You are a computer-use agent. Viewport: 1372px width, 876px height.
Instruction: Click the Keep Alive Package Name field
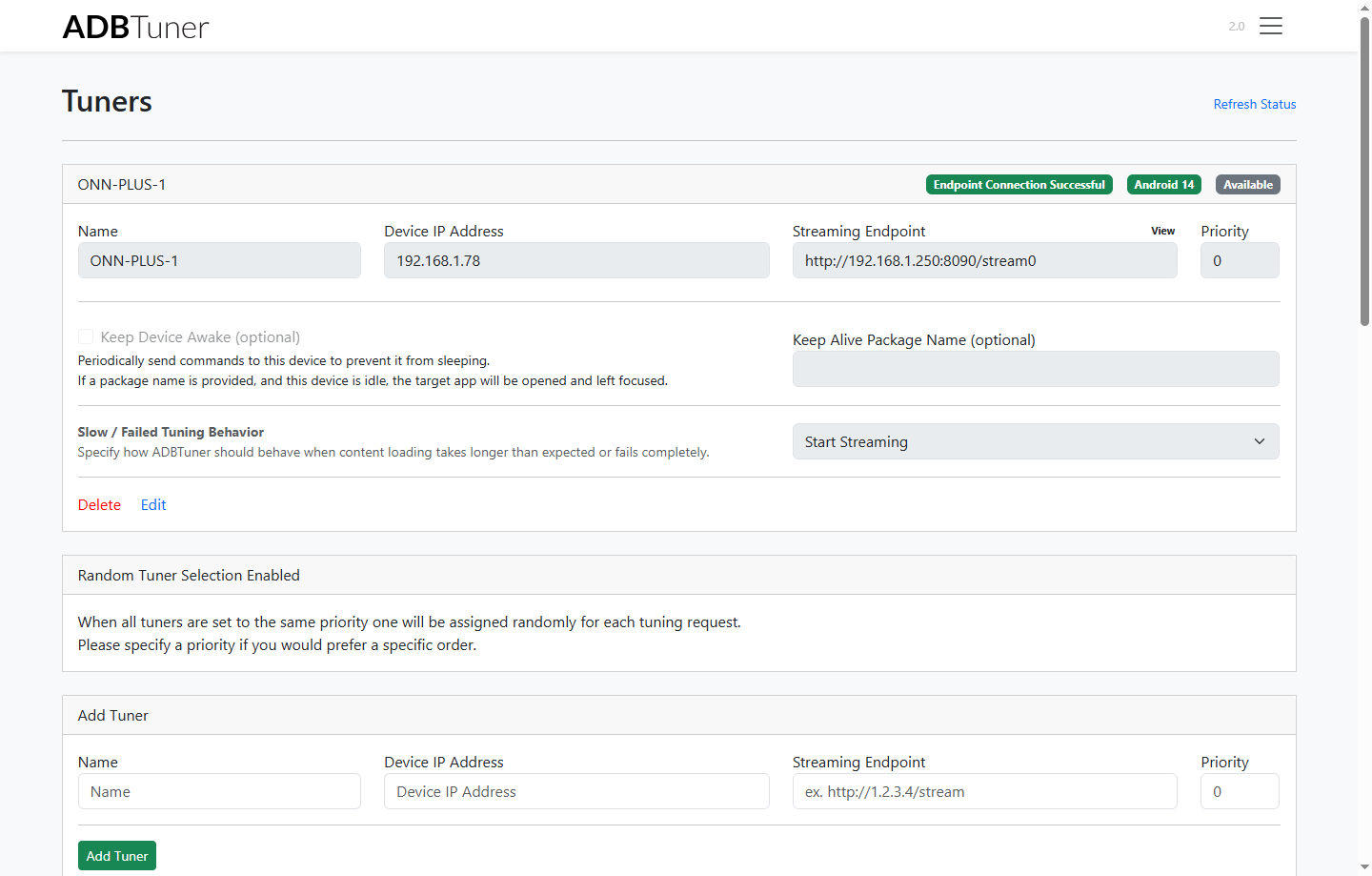click(1035, 369)
